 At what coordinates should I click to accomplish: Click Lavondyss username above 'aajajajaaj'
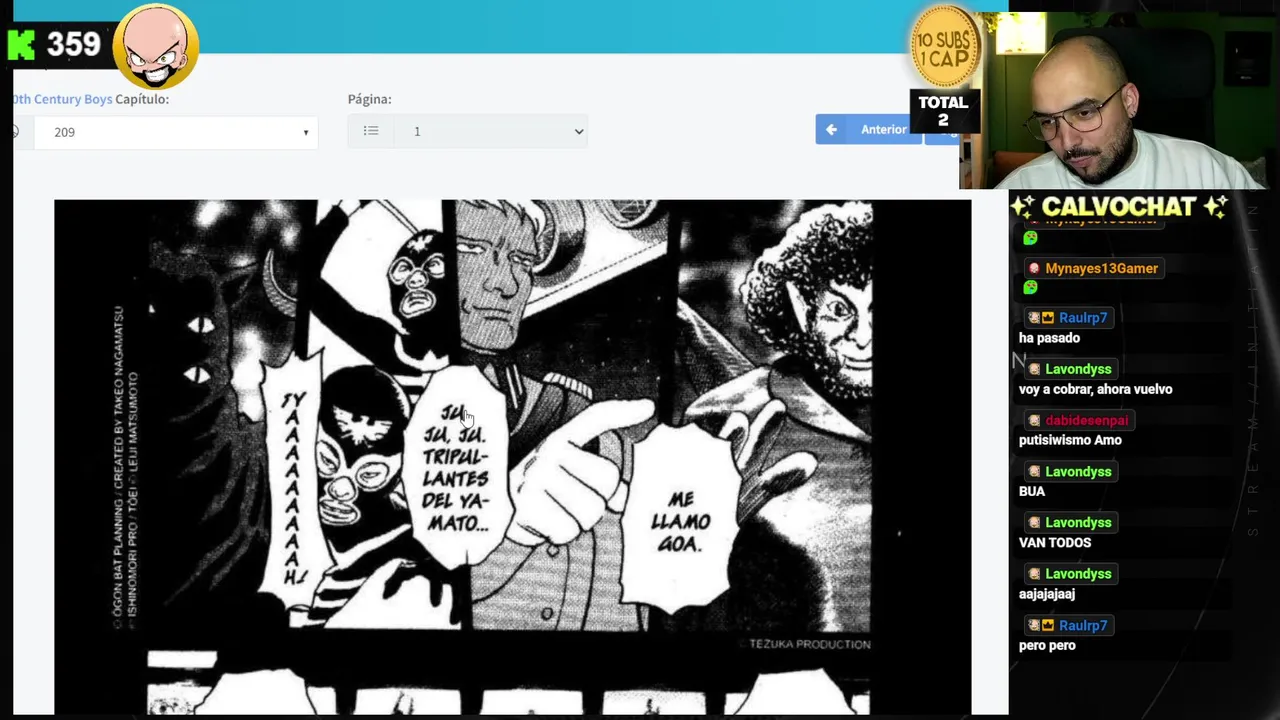pyautogui.click(x=1078, y=573)
